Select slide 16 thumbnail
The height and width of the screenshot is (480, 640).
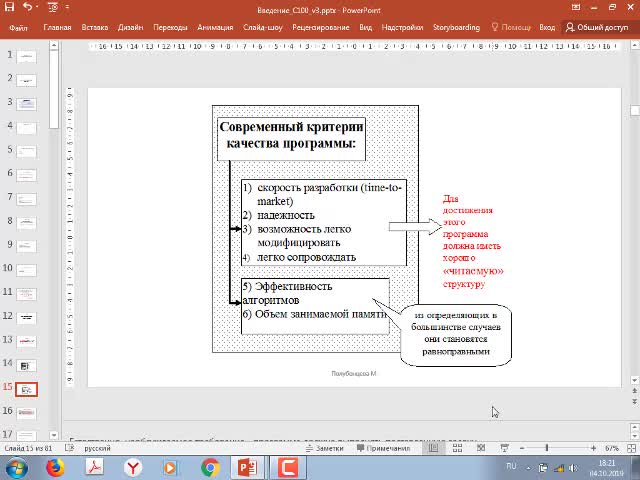27,413
